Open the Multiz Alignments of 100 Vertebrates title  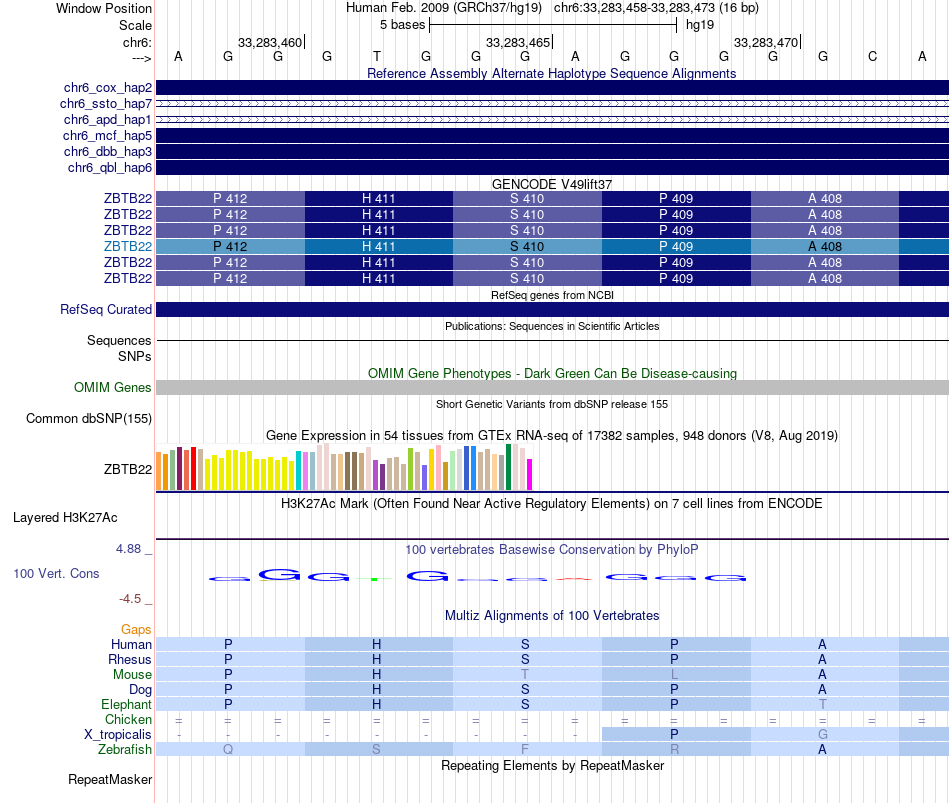(552, 615)
